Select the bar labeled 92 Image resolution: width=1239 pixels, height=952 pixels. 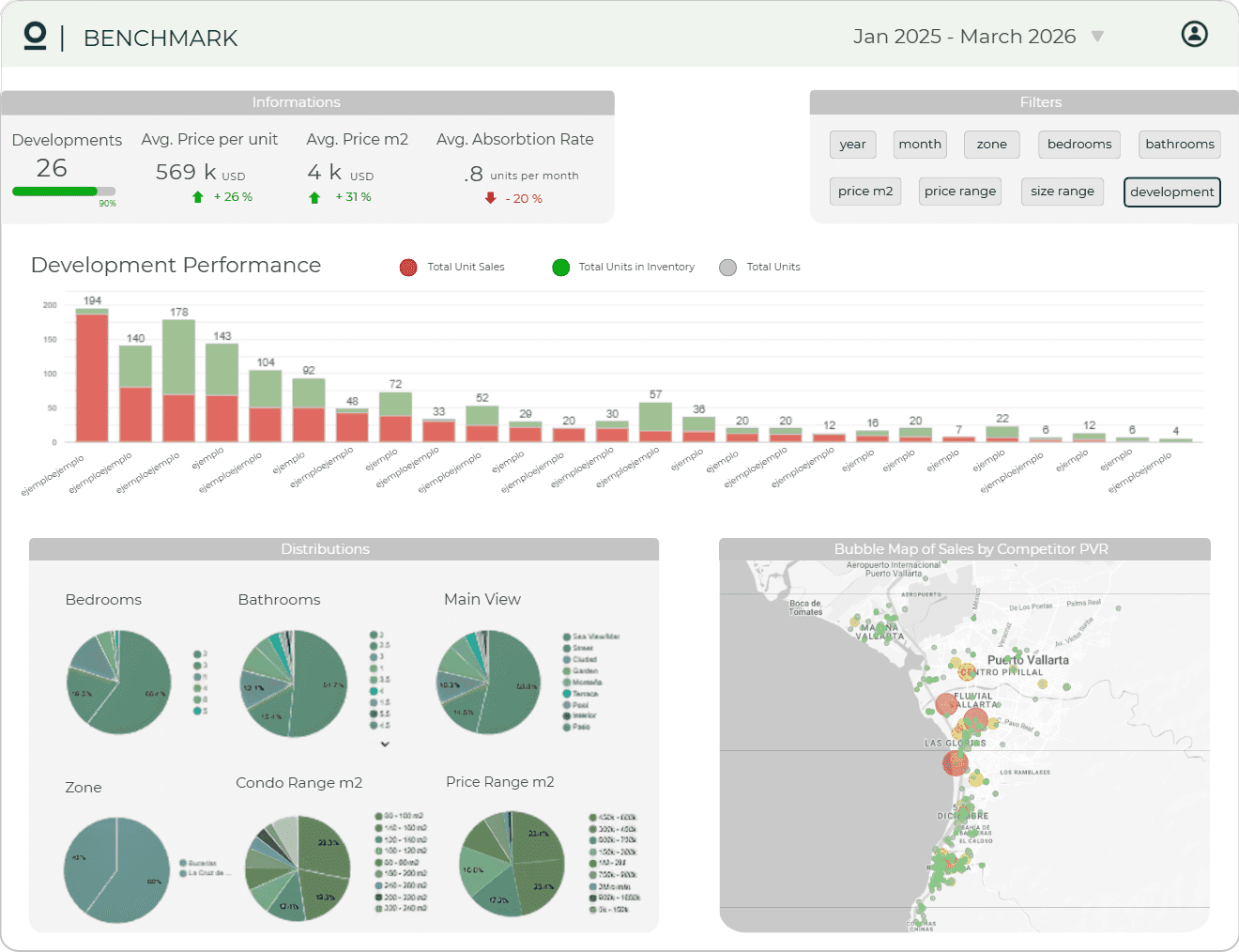click(x=309, y=410)
